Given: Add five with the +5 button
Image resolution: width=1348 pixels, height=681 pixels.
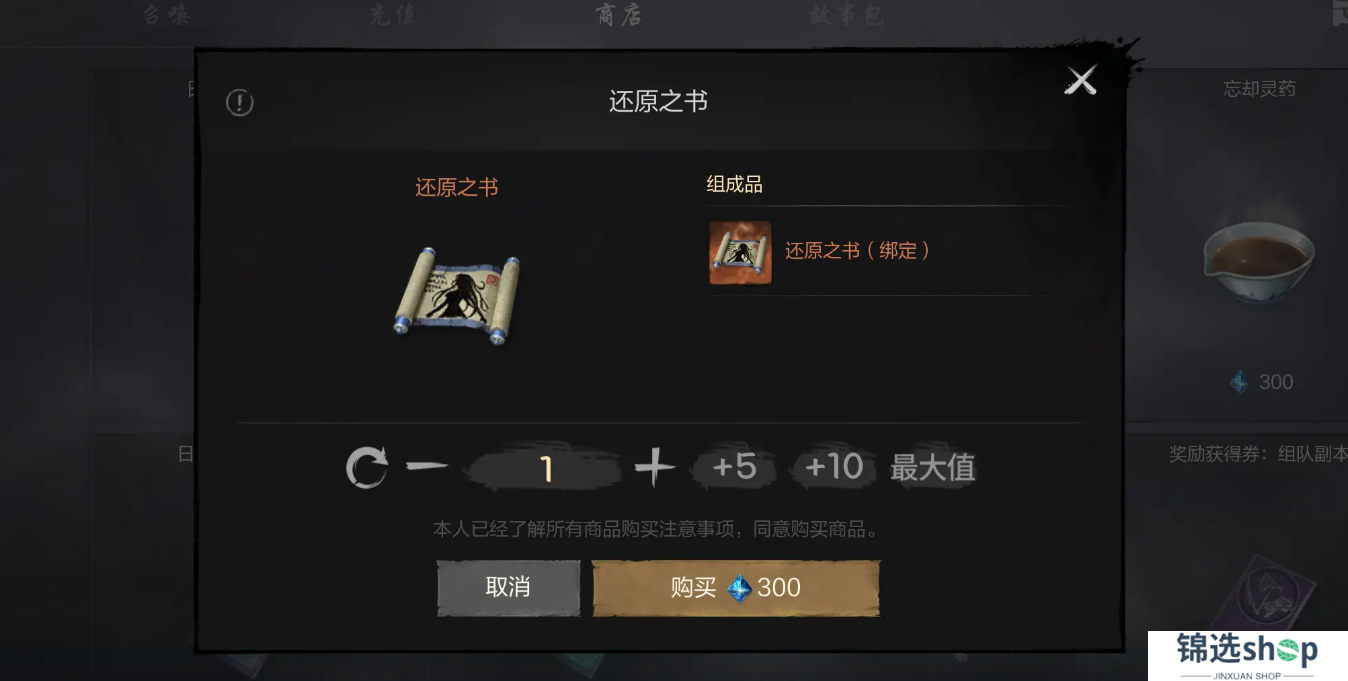Looking at the screenshot, I should tap(734, 467).
